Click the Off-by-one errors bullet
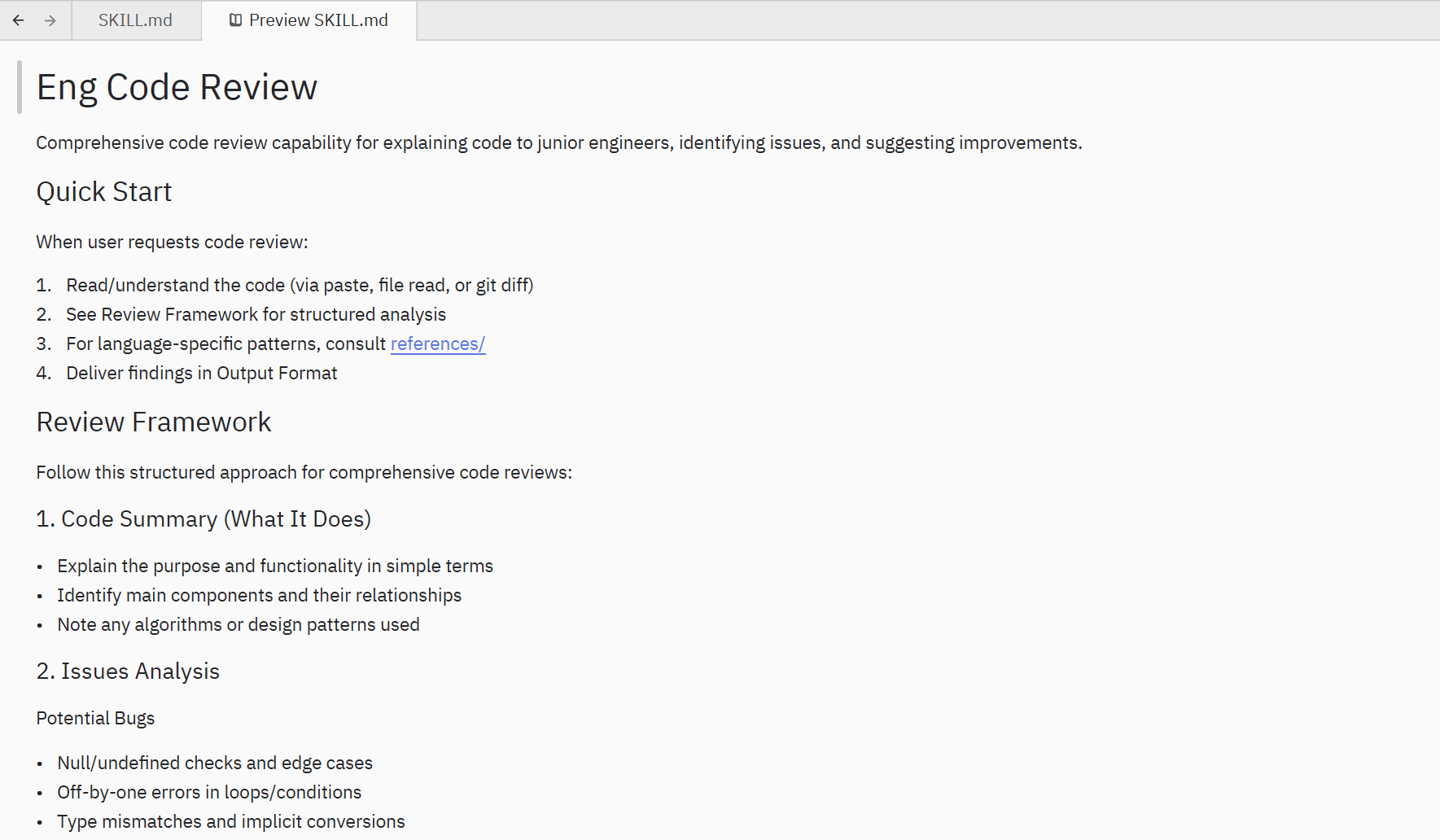Screen dimensions: 1440x840 [x=209, y=792]
